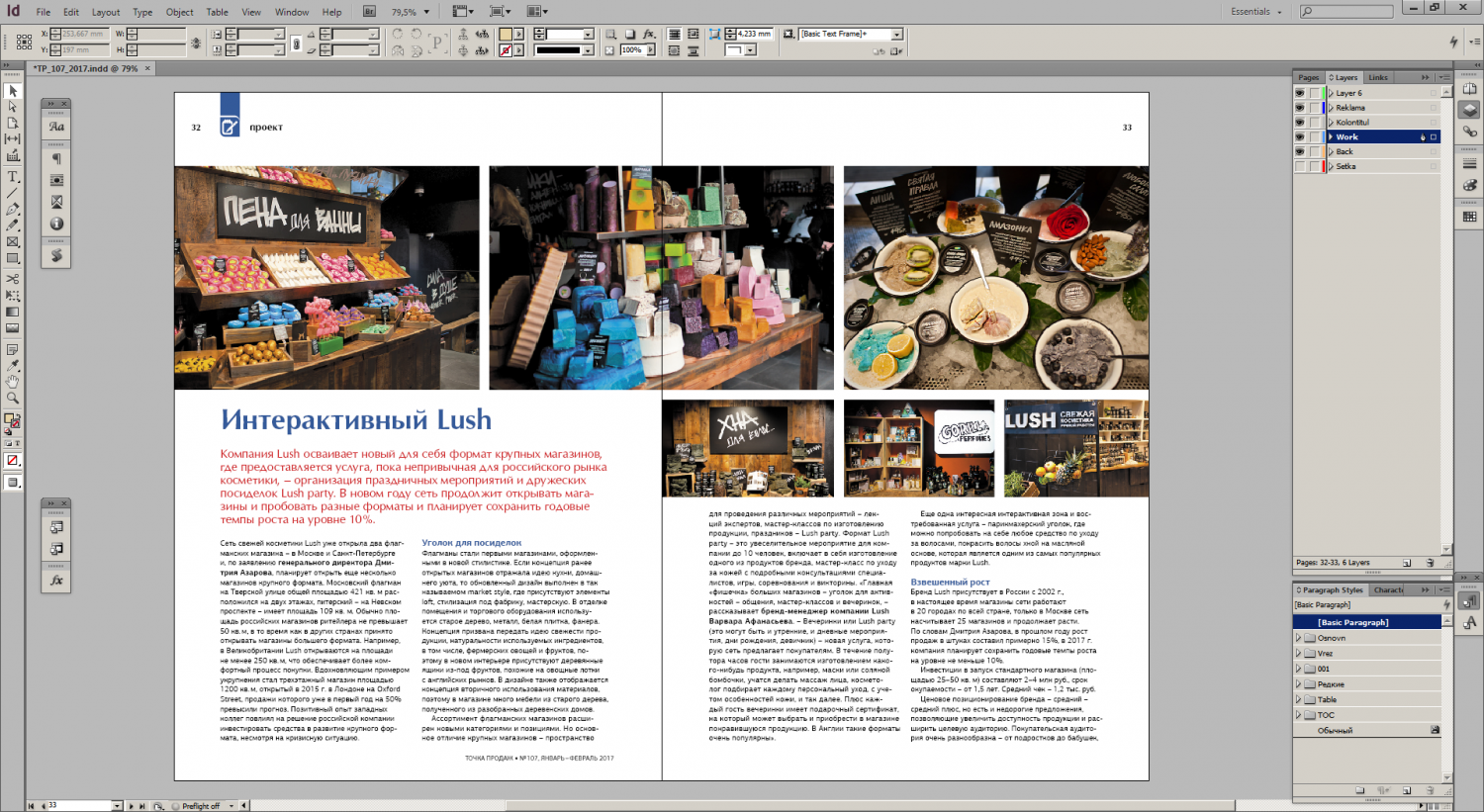Open the Essentials workspace dropdown
This screenshot has height=812, width=1484.
point(1256,12)
